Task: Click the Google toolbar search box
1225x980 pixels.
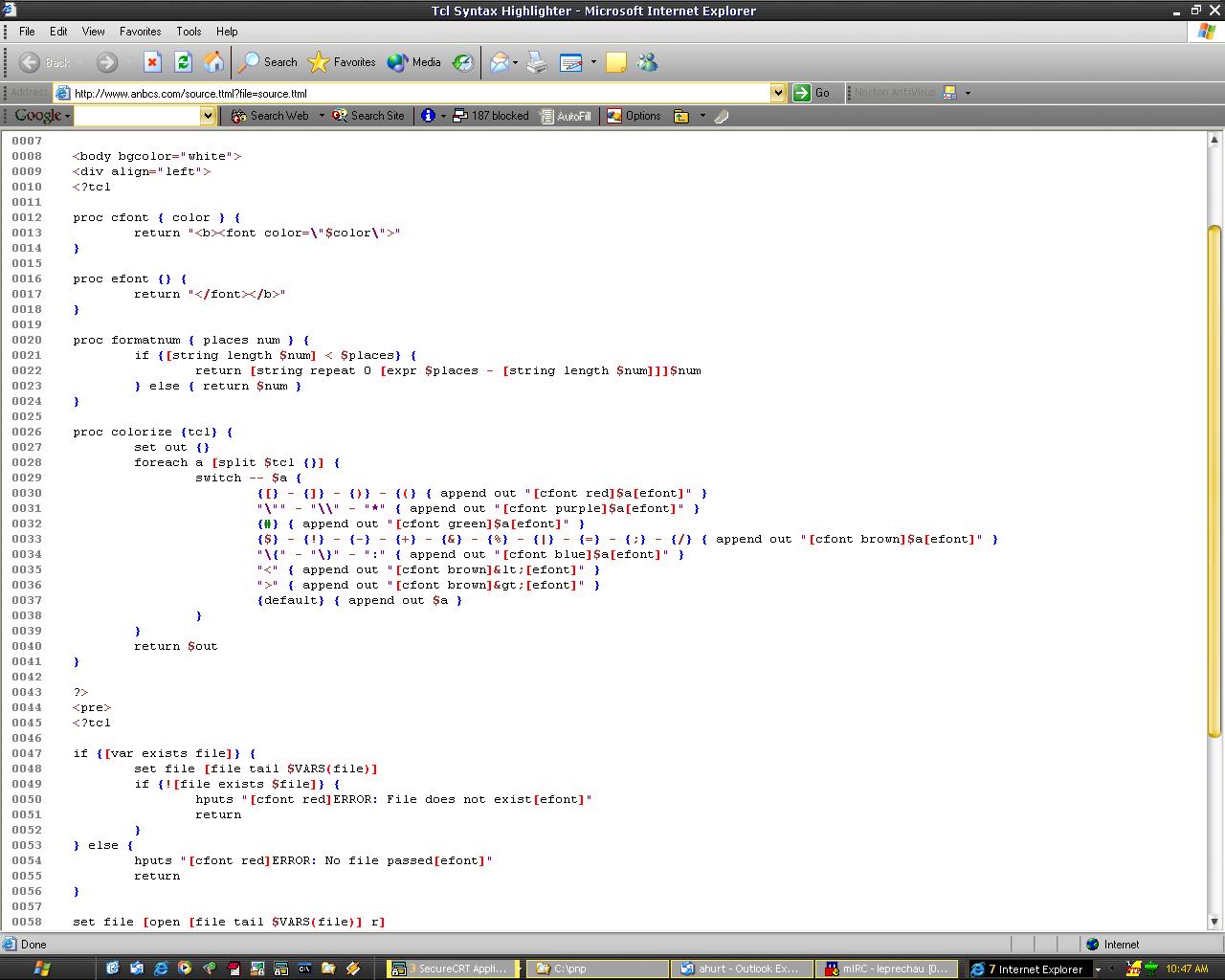Action: tap(137, 116)
